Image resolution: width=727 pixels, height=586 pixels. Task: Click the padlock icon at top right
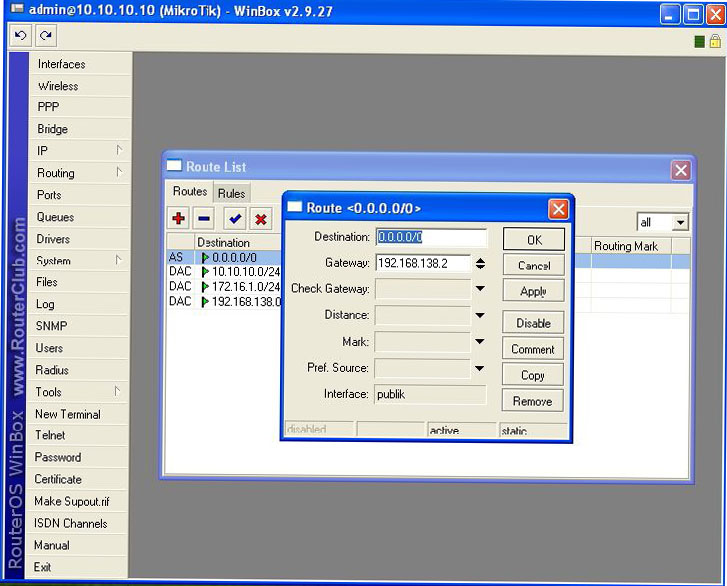(x=715, y=41)
